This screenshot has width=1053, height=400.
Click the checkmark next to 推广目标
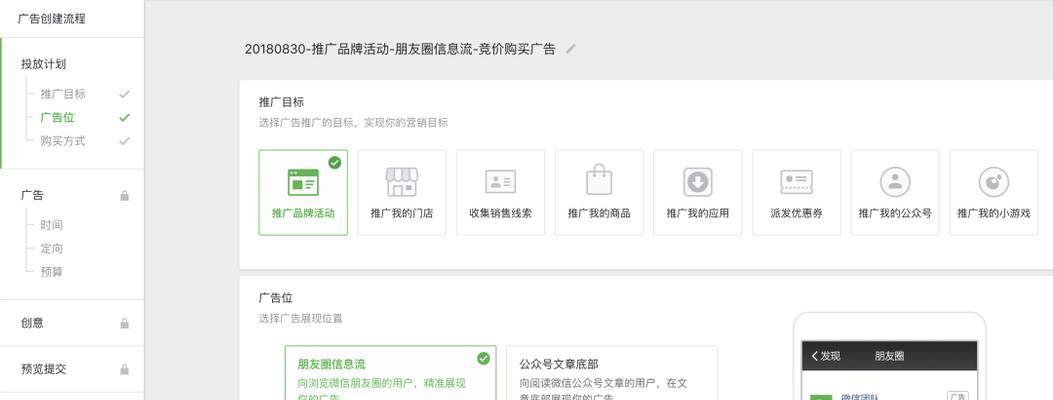(x=124, y=94)
